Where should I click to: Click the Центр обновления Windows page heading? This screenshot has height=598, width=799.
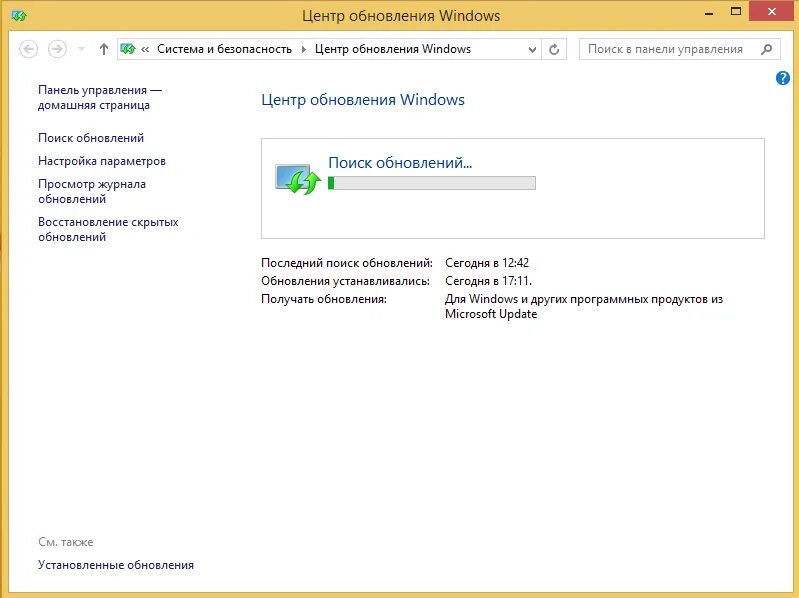point(363,99)
